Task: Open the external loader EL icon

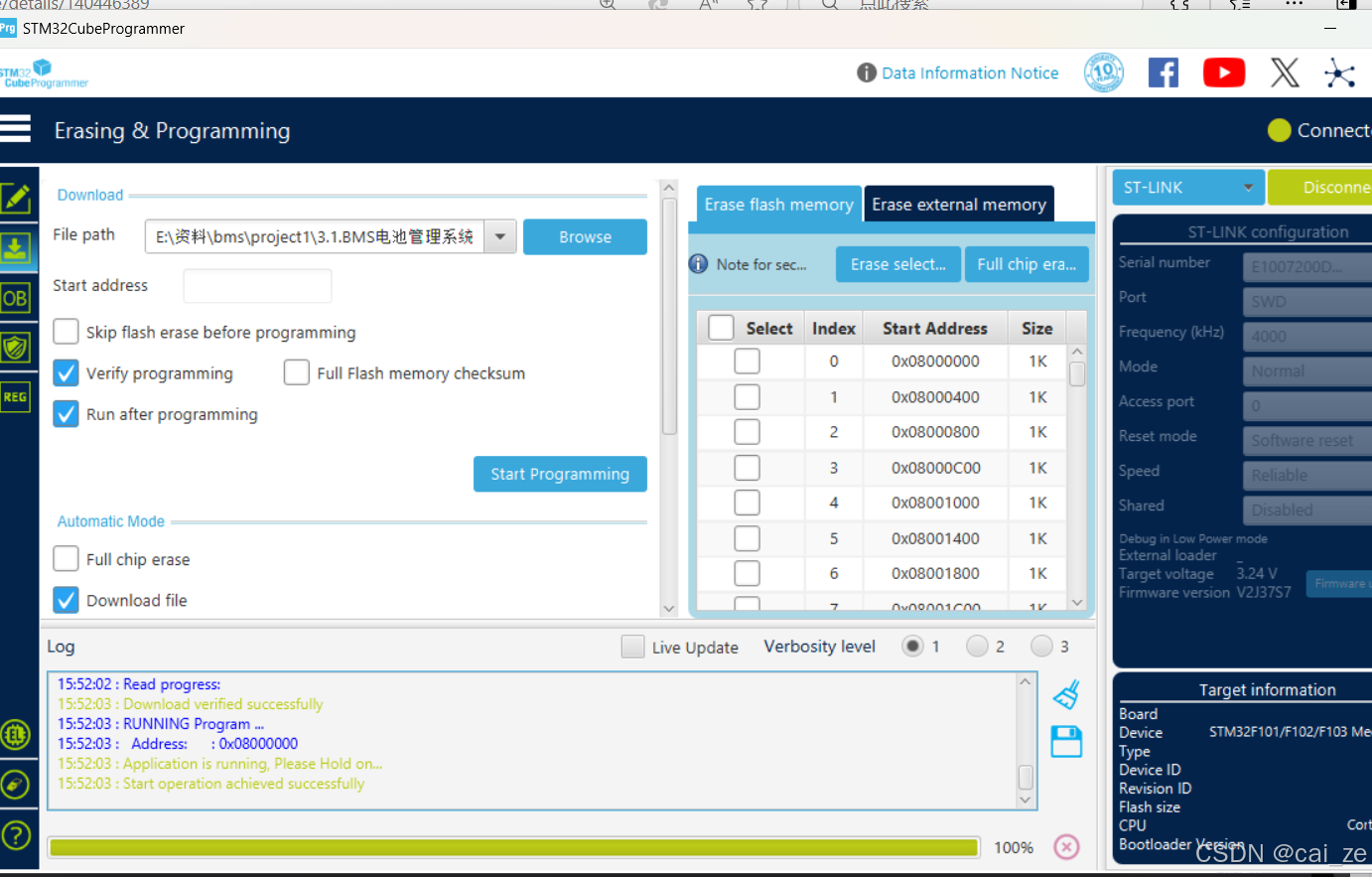Action: tap(15, 735)
